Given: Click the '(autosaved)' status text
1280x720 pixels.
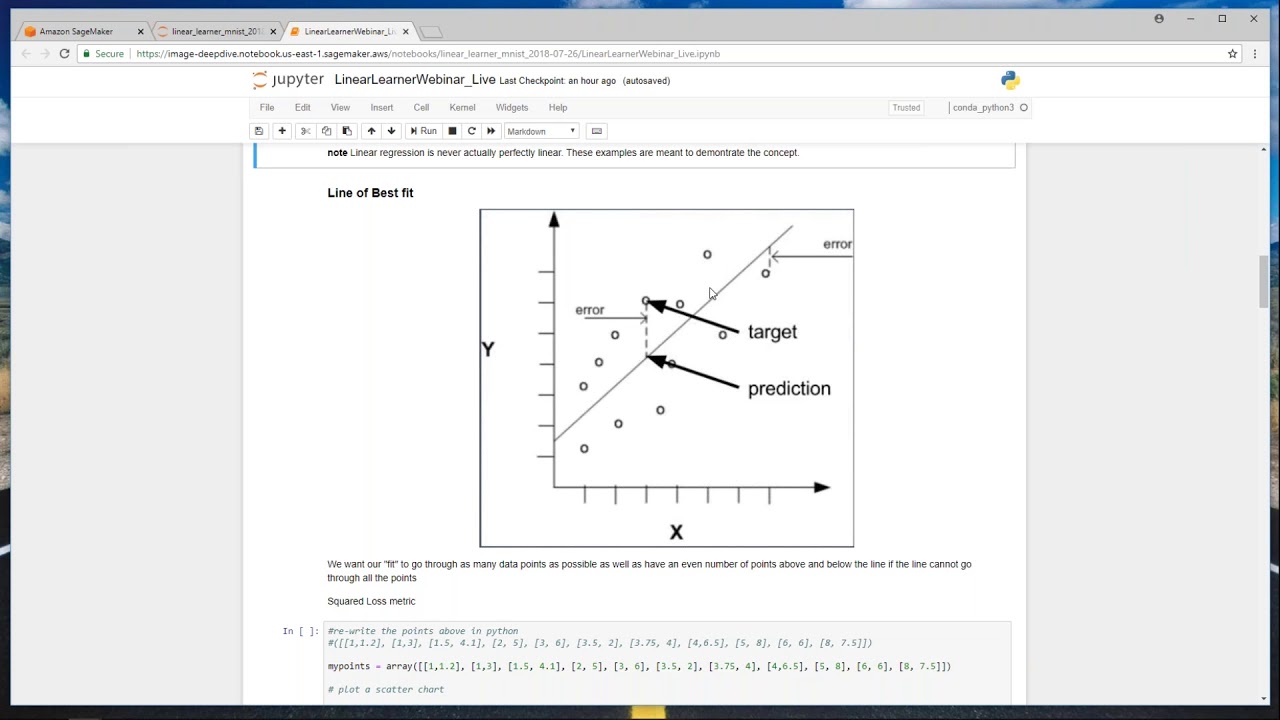Looking at the screenshot, I should (x=646, y=81).
